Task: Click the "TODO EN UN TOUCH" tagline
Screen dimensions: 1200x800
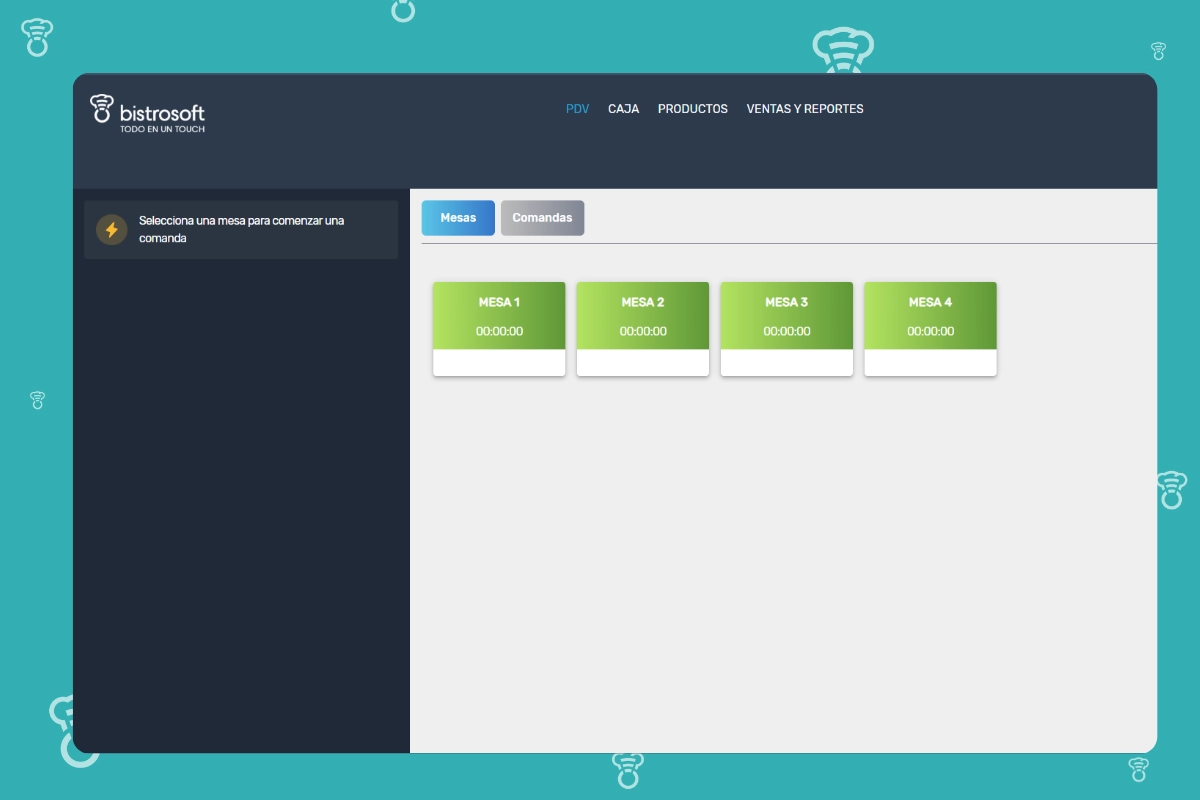Action: (x=162, y=129)
